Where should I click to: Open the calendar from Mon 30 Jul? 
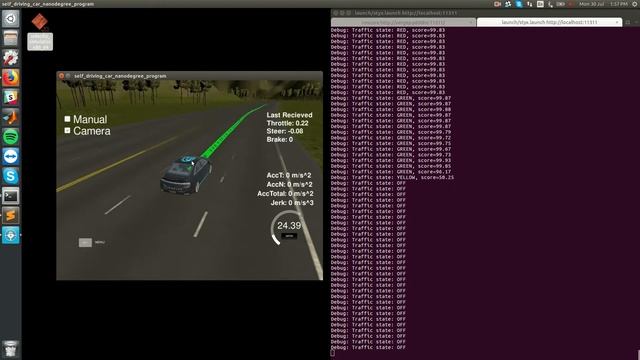[x=591, y=4]
